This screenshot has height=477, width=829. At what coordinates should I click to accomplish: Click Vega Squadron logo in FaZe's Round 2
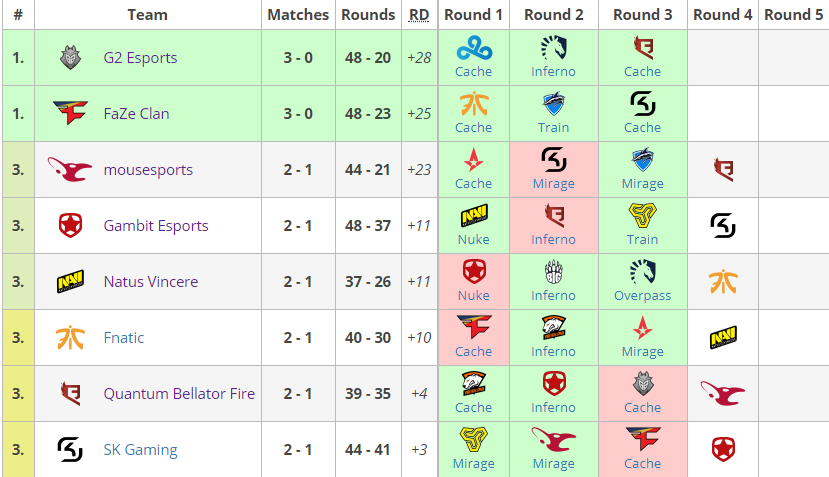pos(554,104)
